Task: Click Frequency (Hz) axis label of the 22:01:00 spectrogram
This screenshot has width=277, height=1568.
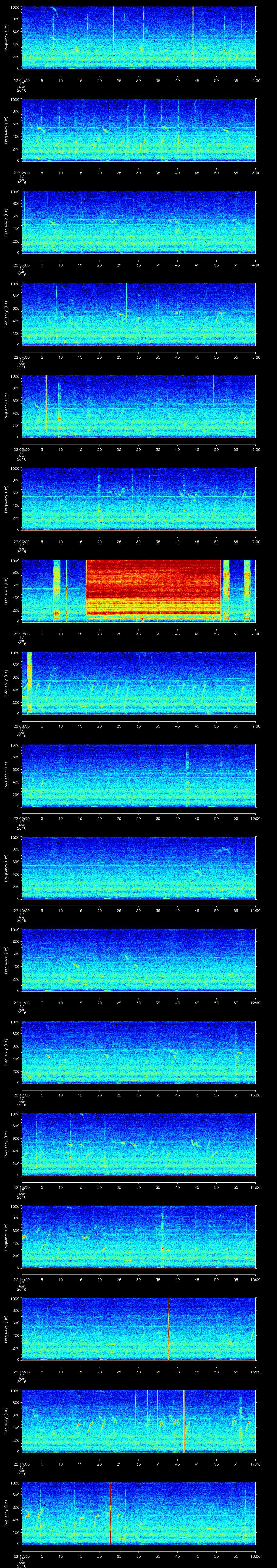Action: 6,38
